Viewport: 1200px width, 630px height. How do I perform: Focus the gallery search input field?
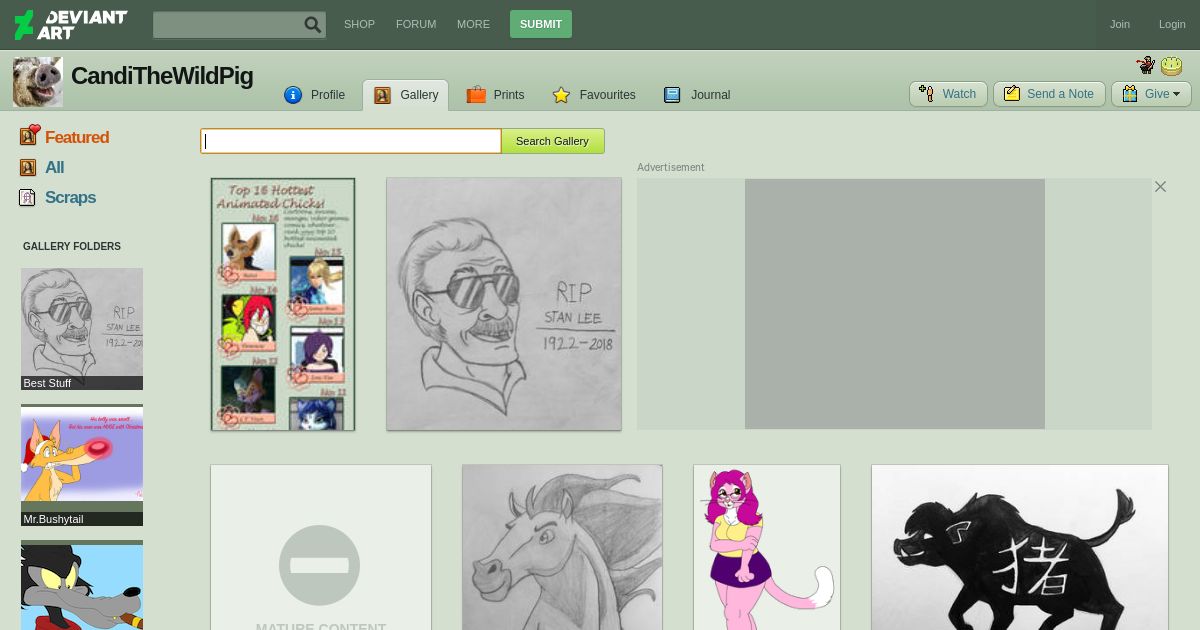(351, 141)
